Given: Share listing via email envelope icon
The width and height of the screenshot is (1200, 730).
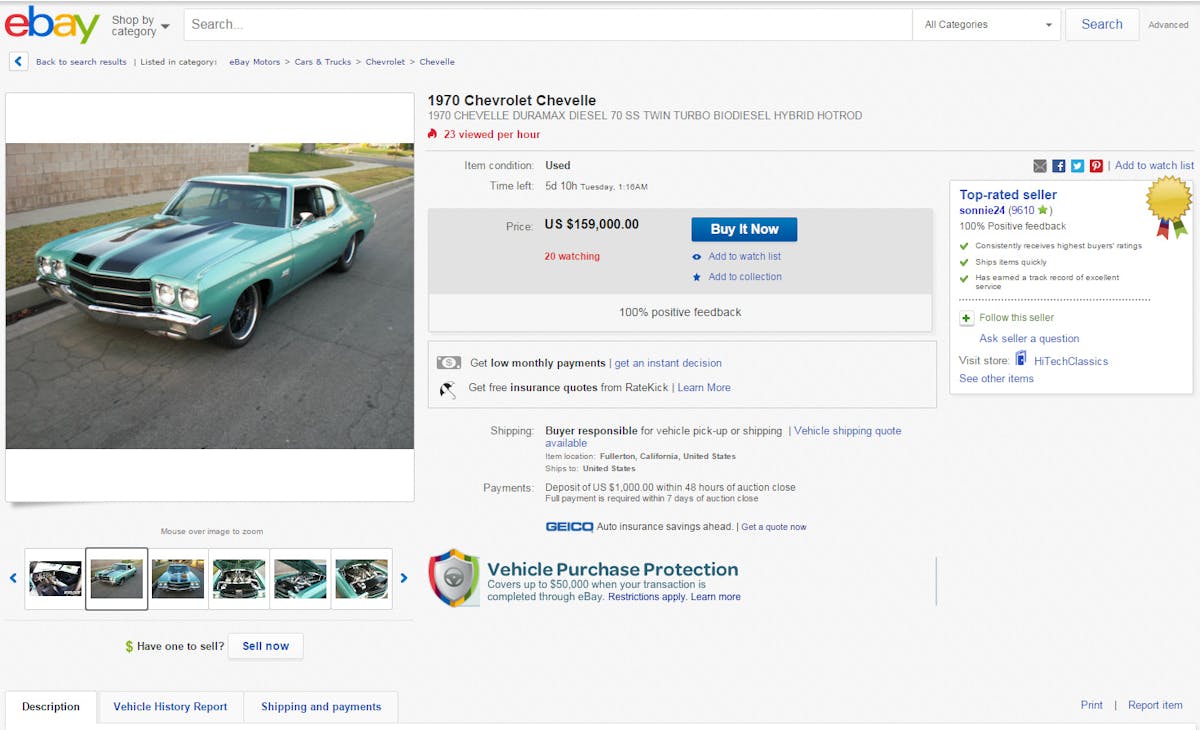Looking at the screenshot, I should [1040, 166].
